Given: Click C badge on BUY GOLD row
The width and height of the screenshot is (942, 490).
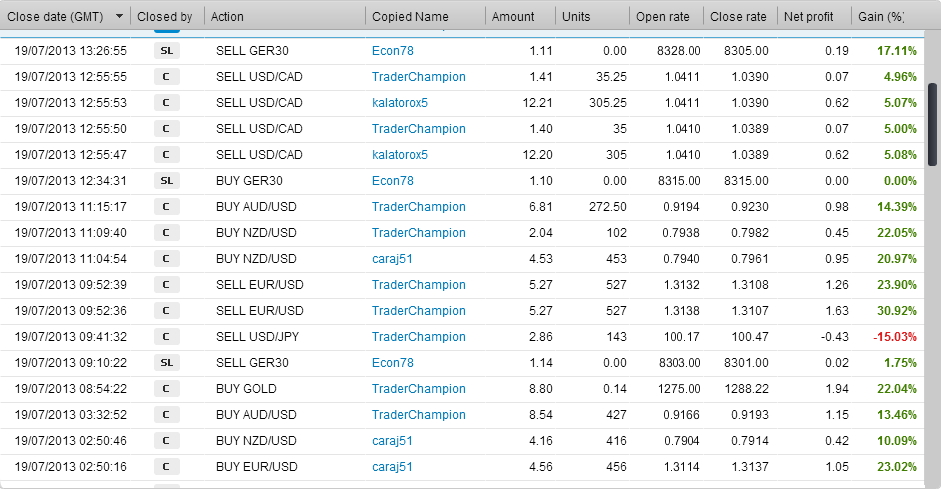Looking at the screenshot, I should (167, 389).
